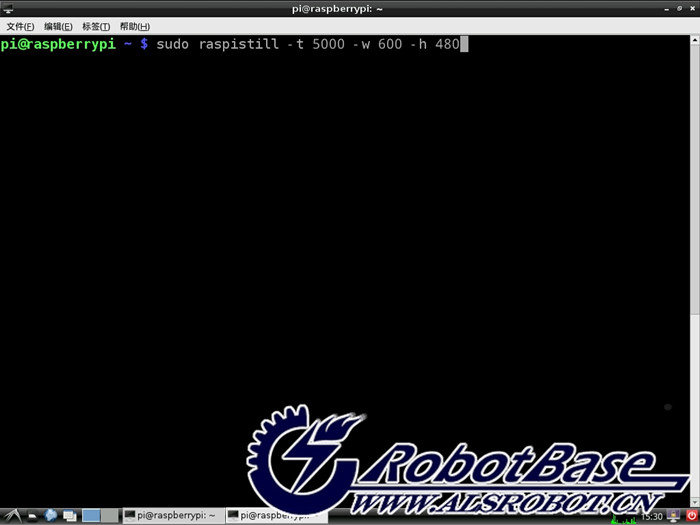Click the red power logout button
Viewport: 700px width, 525px height.
point(692,517)
